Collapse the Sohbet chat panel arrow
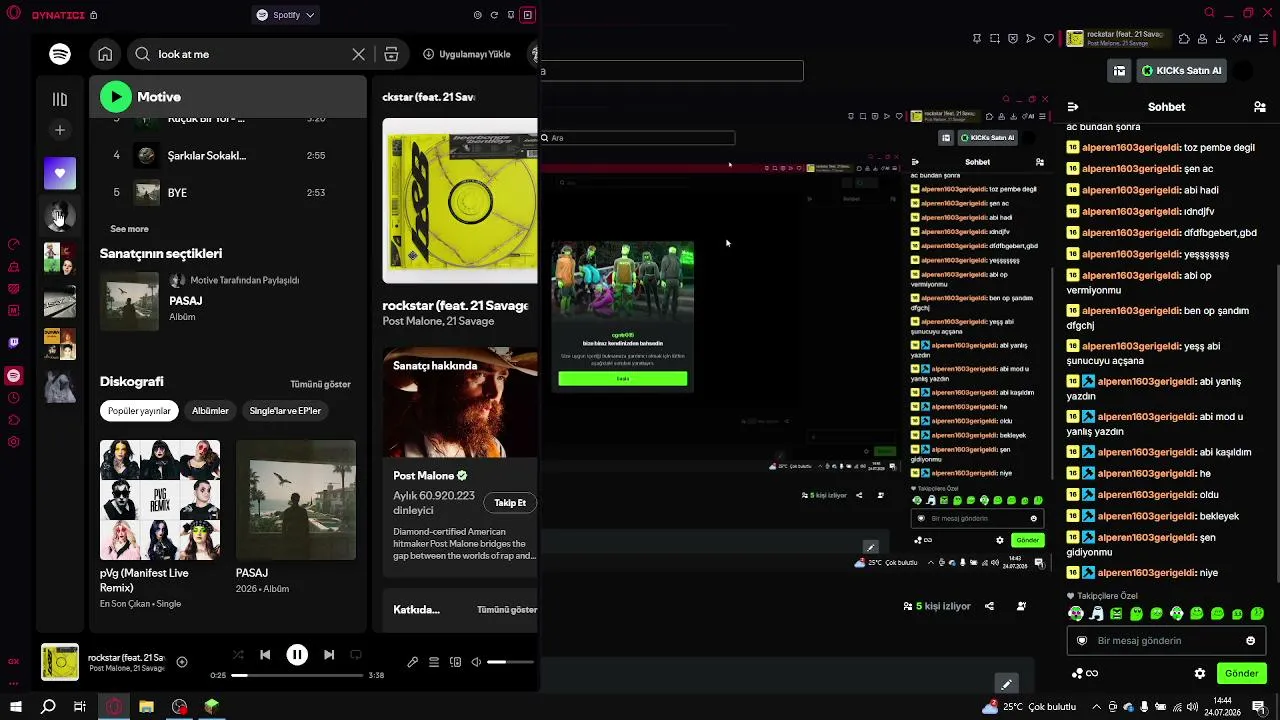This screenshot has height=720, width=1280. coord(1072,107)
